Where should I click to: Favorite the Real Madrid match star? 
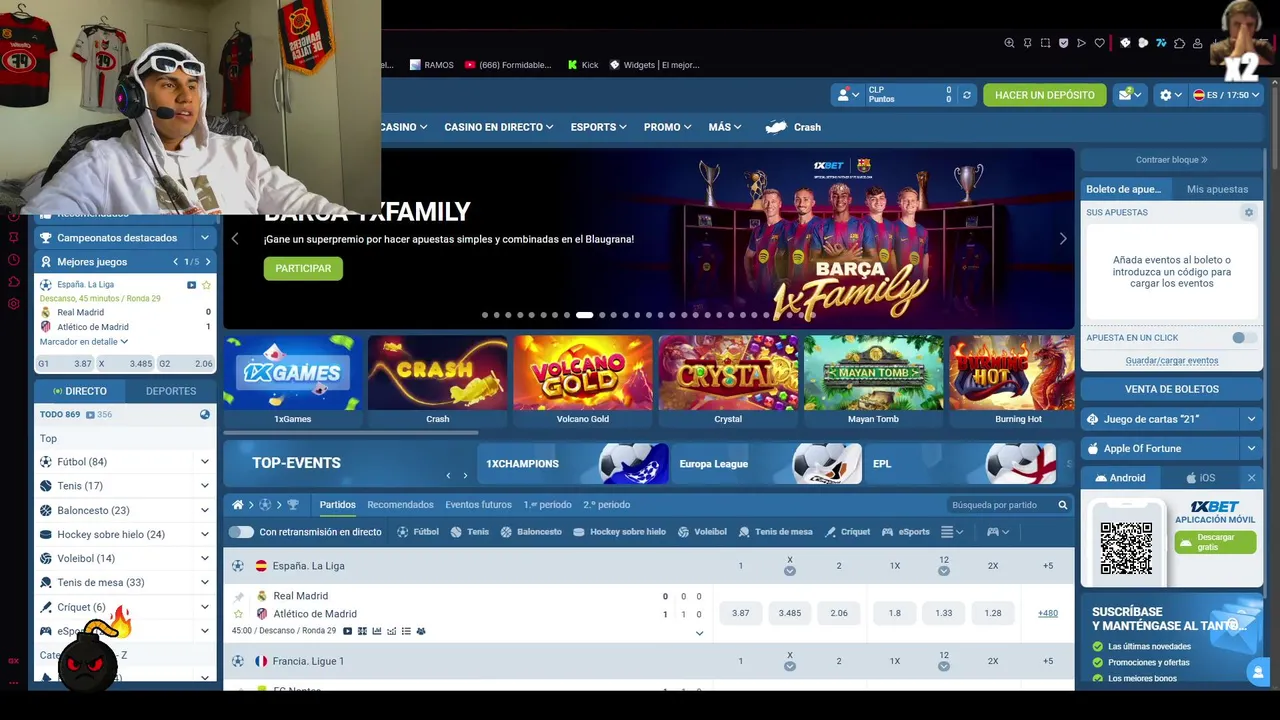pos(238,614)
